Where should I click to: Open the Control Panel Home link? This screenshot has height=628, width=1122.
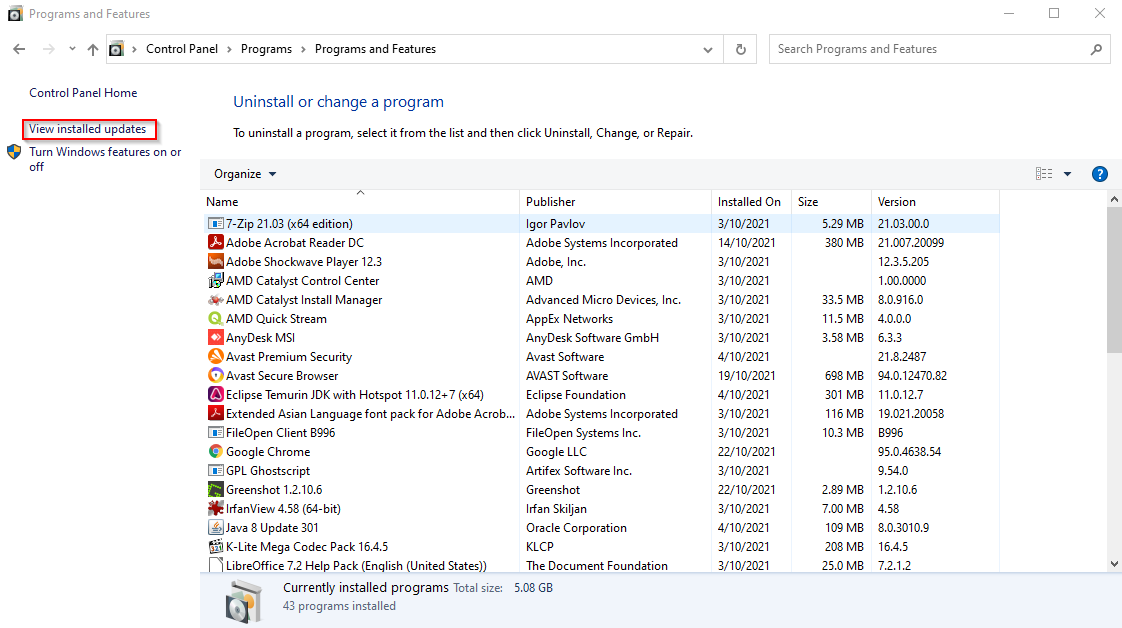point(83,93)
